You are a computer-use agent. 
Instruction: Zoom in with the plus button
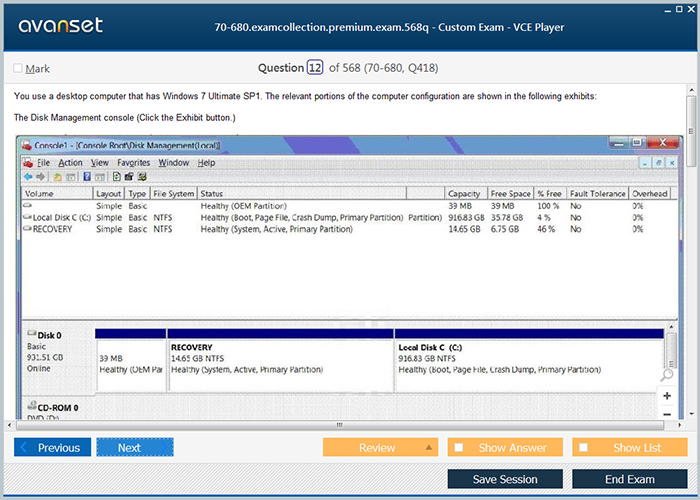click(667, 396)
